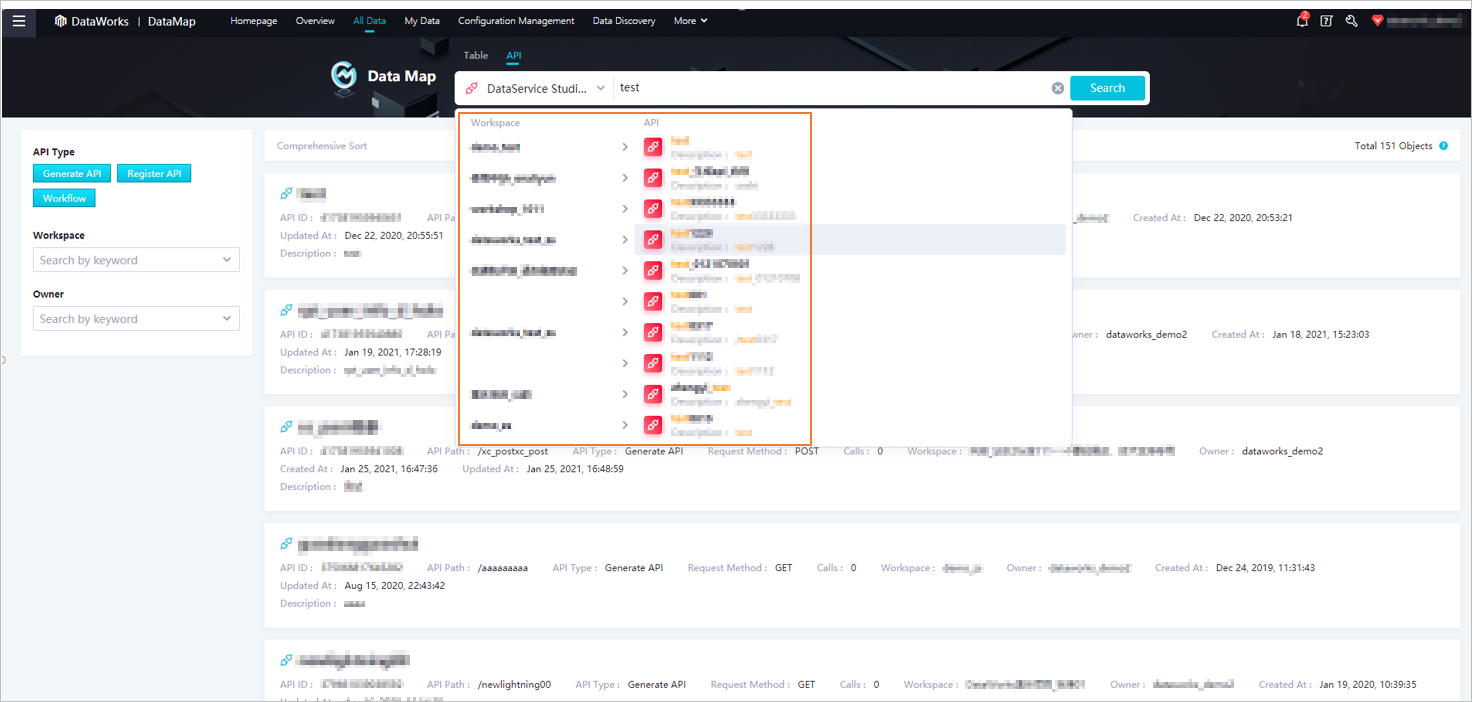1472x702 pixels.
Task: Select the zhongyi_test API suggestion
Action: pyautogui.click(x=850, y=394)
